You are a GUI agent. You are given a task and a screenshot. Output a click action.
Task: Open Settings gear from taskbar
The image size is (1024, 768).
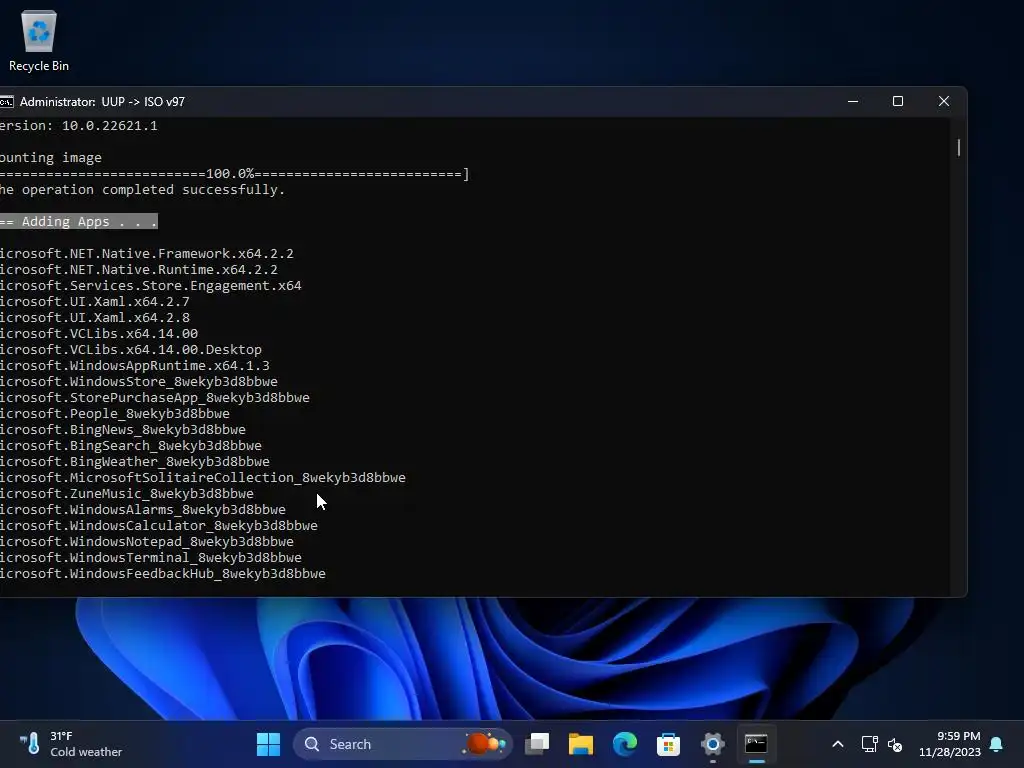712,744
